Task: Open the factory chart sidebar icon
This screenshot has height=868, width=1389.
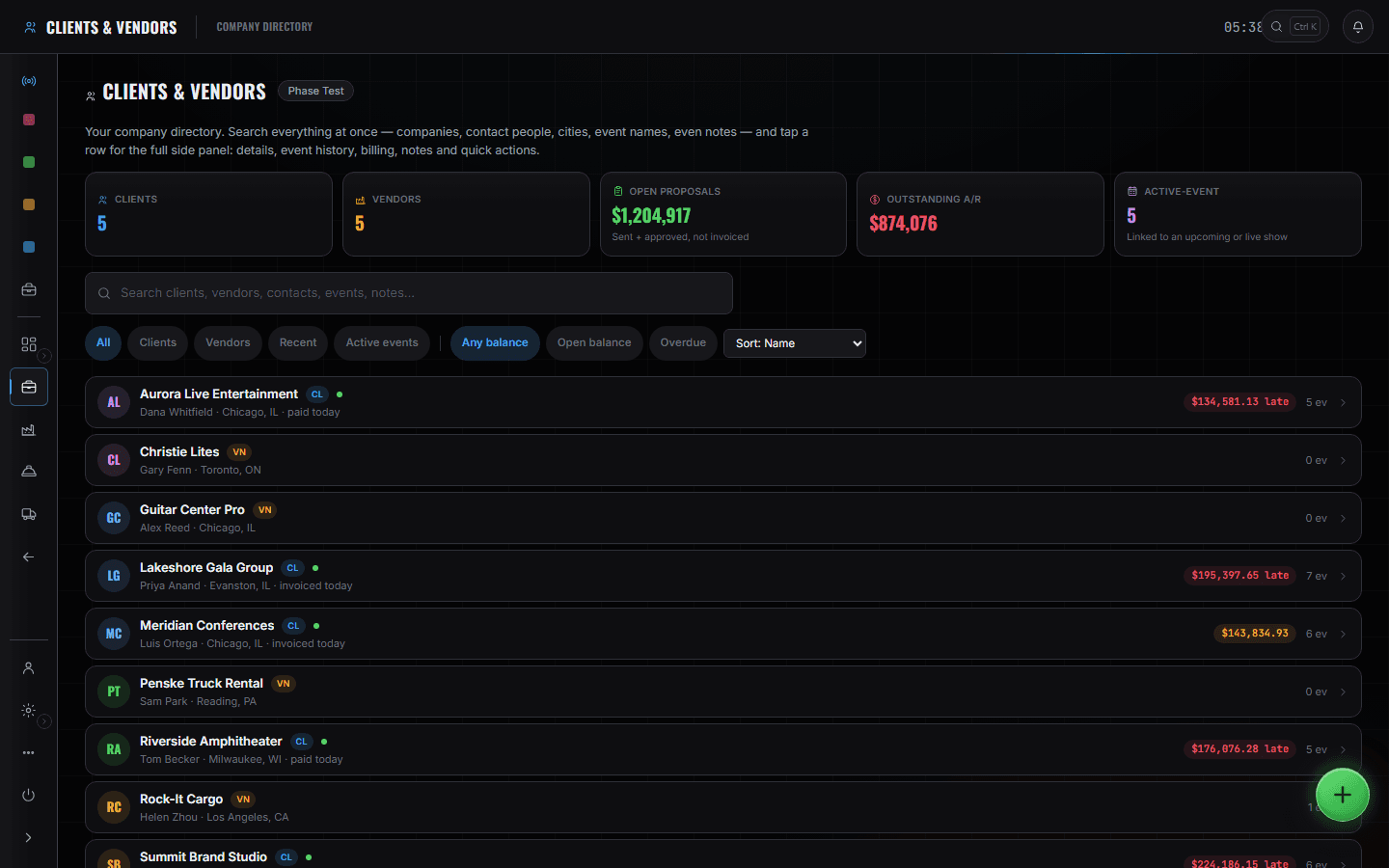Action: [x=29, y=430]
